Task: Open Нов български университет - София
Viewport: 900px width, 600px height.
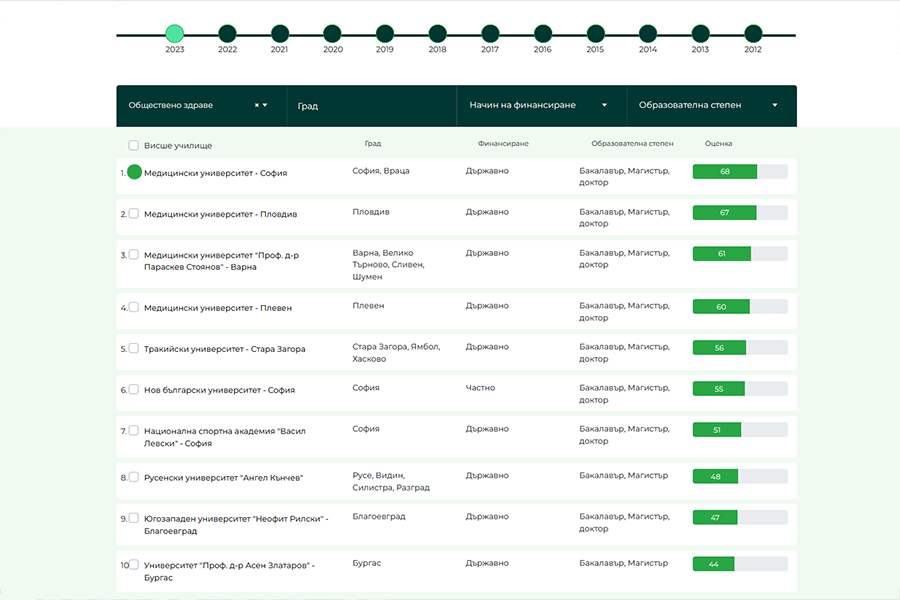Action: tap(219, 390)
